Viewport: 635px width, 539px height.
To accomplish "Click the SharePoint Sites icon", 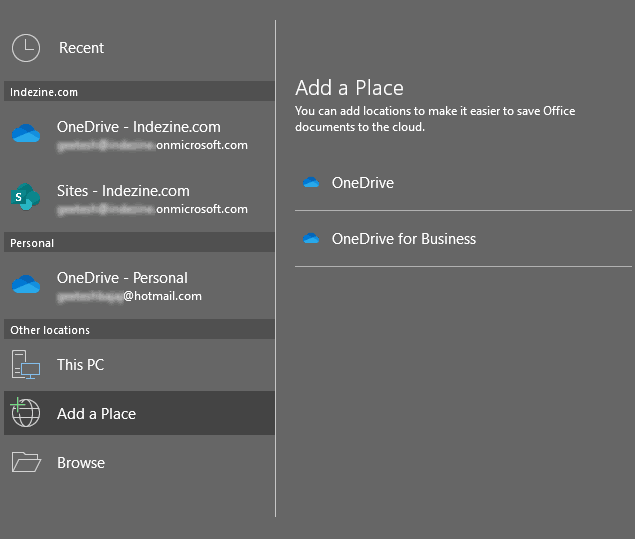I will pyautogui.click(x=25, y=198).
